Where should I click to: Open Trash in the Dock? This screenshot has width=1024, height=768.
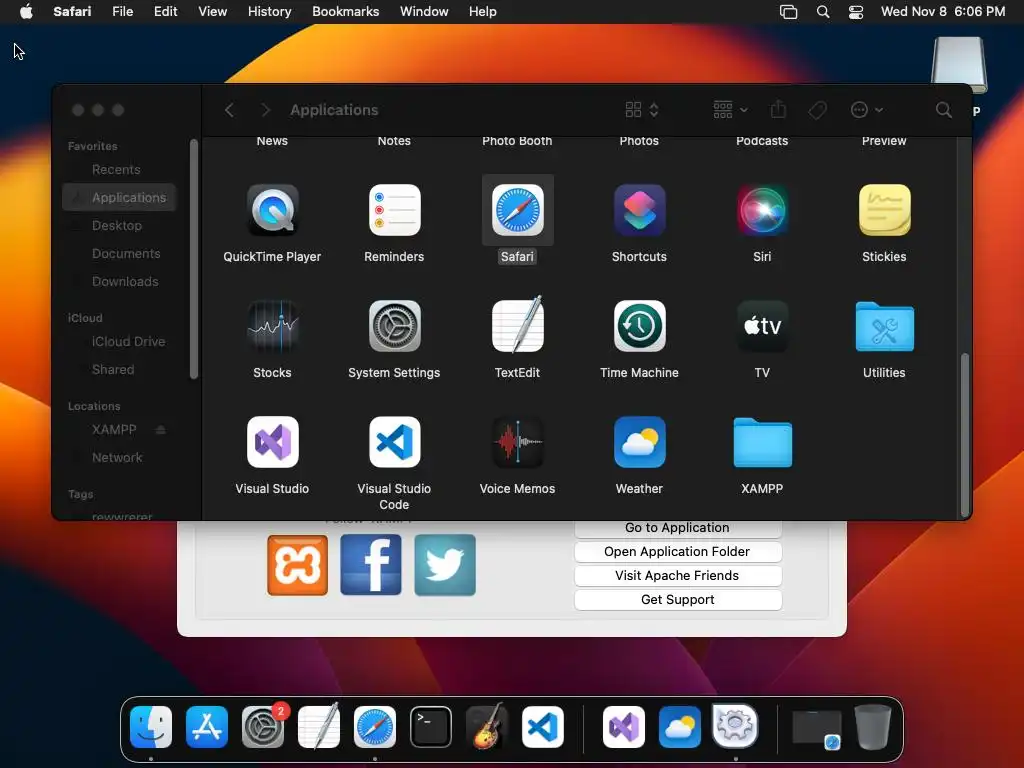point(873,727)
